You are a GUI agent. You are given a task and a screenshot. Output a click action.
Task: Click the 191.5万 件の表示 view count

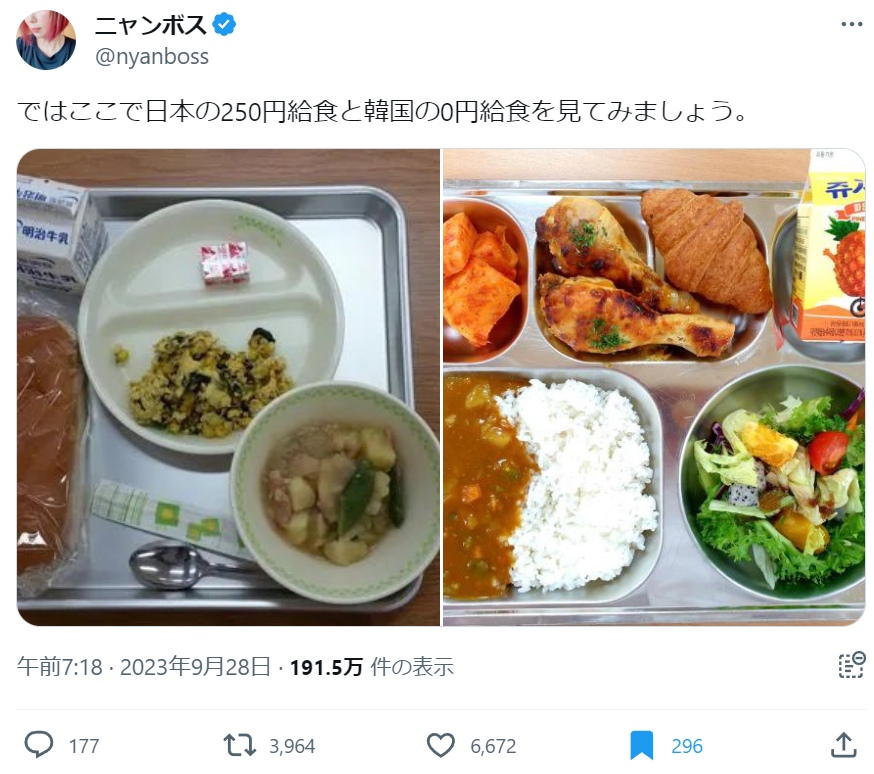pyautogui.click(x=372, y=666)
